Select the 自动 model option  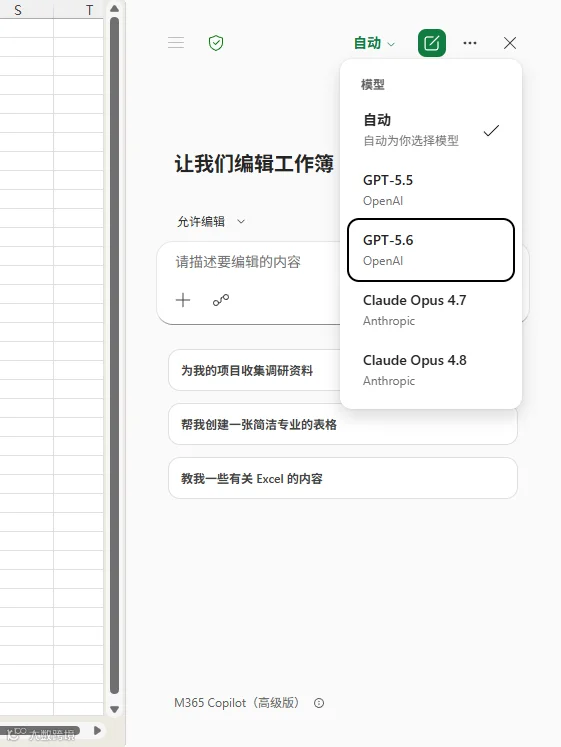click(431, 130)
